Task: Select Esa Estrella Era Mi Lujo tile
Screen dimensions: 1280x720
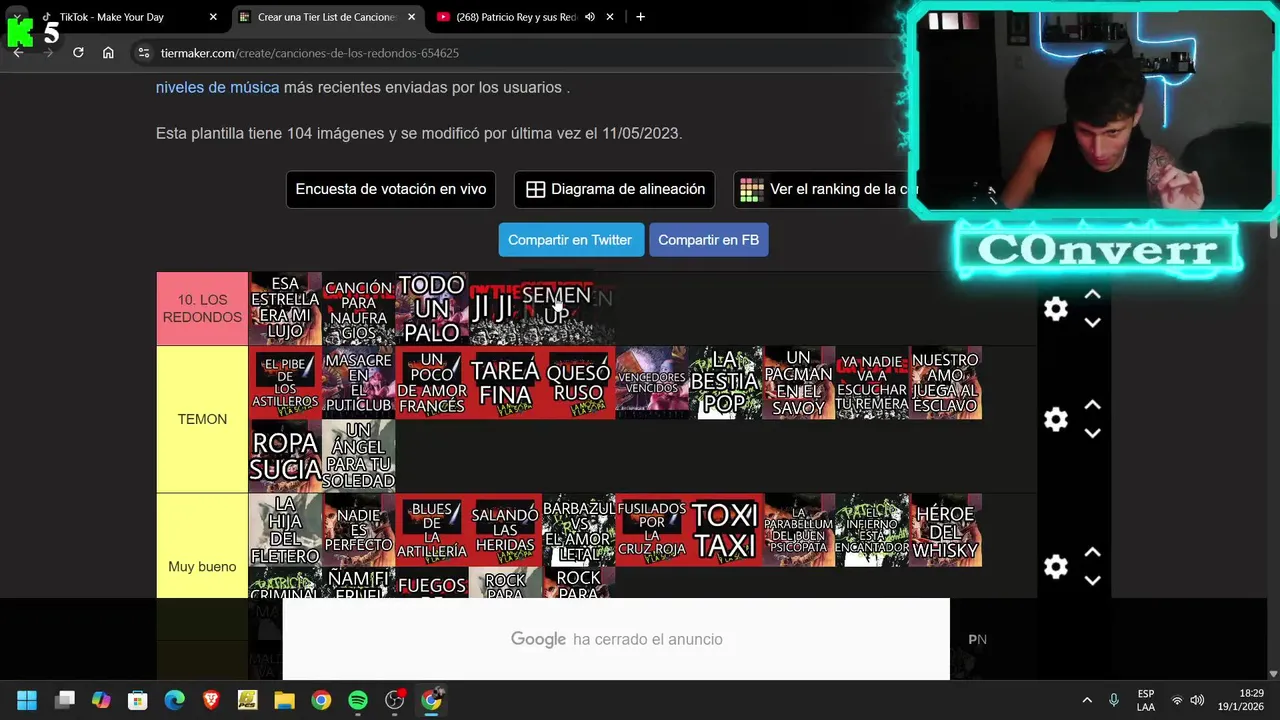Action: pos(285,309)
